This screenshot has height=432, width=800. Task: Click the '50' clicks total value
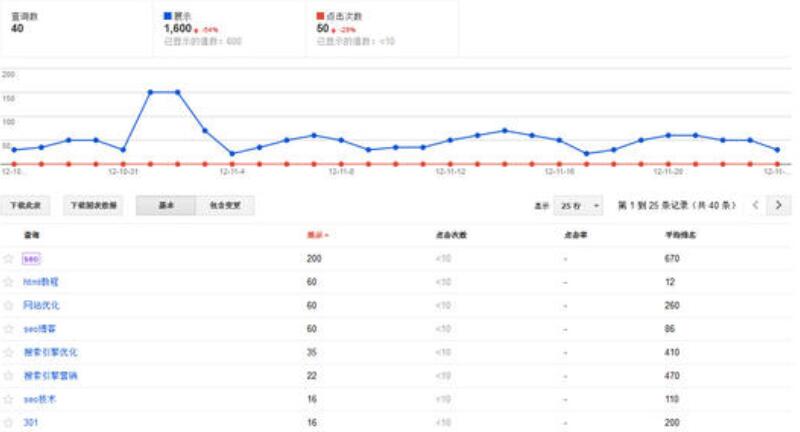(x=322, y=29)
